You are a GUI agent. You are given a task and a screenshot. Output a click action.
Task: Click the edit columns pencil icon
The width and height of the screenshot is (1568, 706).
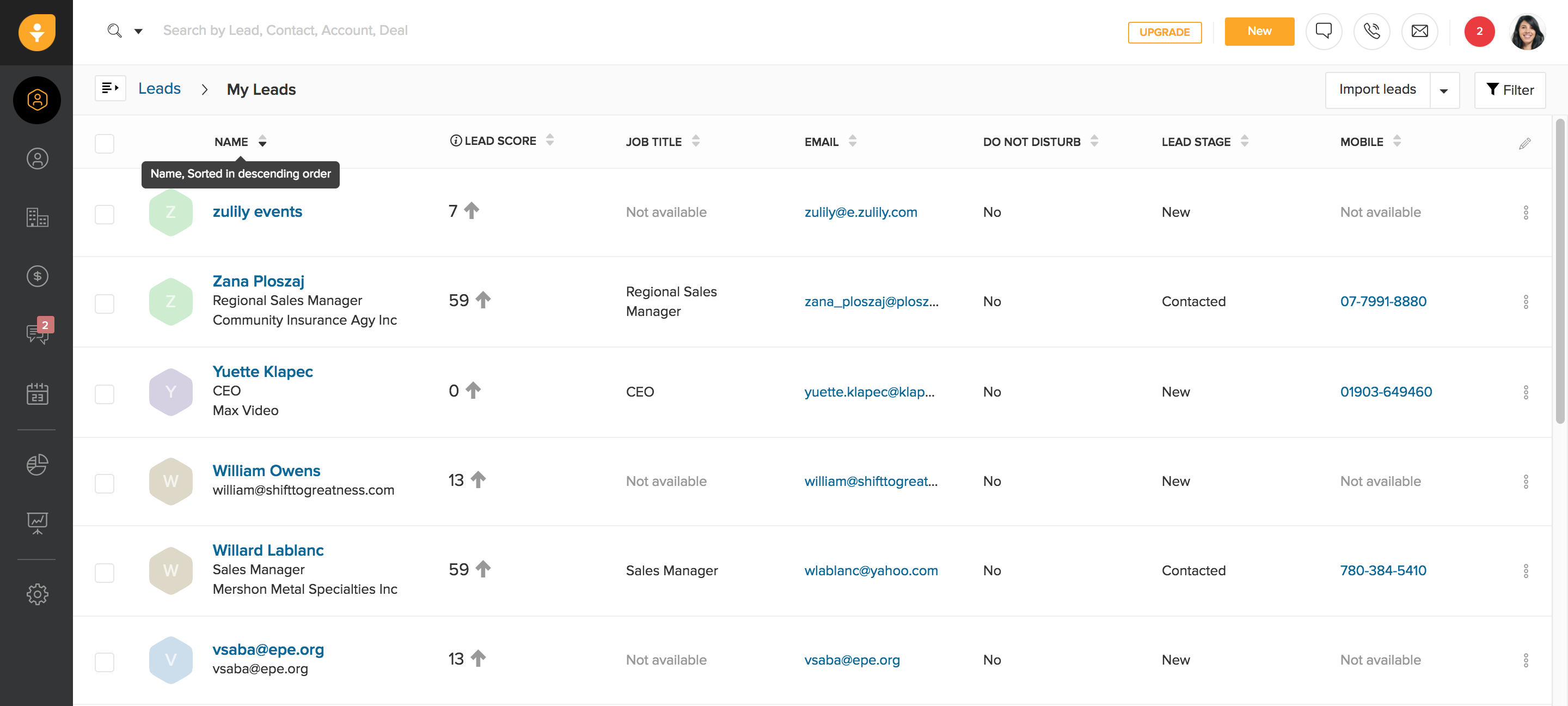1524,144
